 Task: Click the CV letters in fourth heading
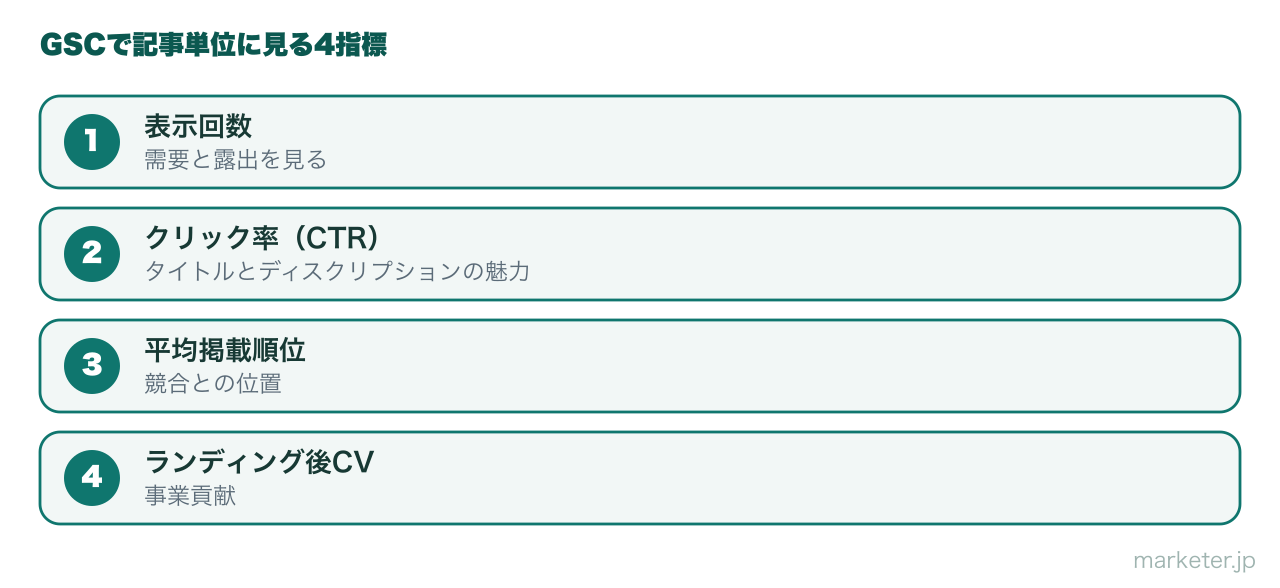point(353,463)
